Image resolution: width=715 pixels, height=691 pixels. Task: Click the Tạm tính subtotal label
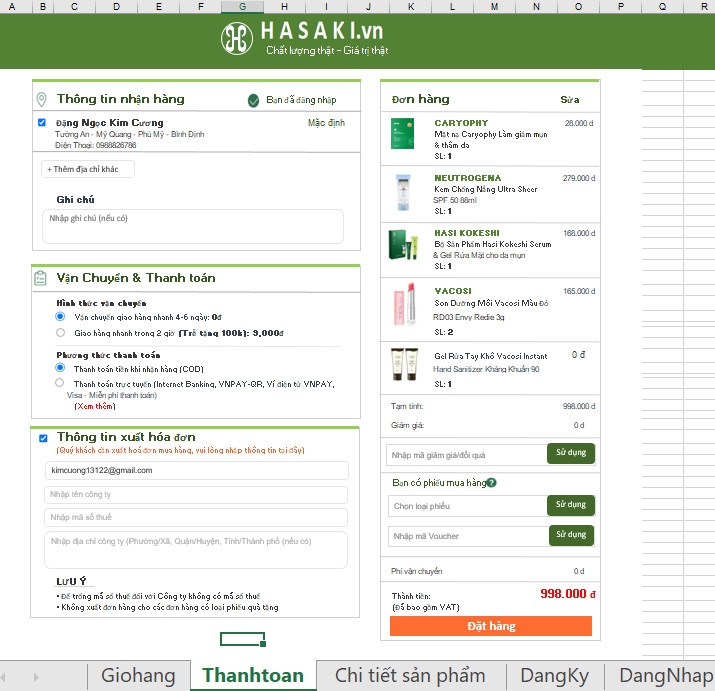coord(407,406)
